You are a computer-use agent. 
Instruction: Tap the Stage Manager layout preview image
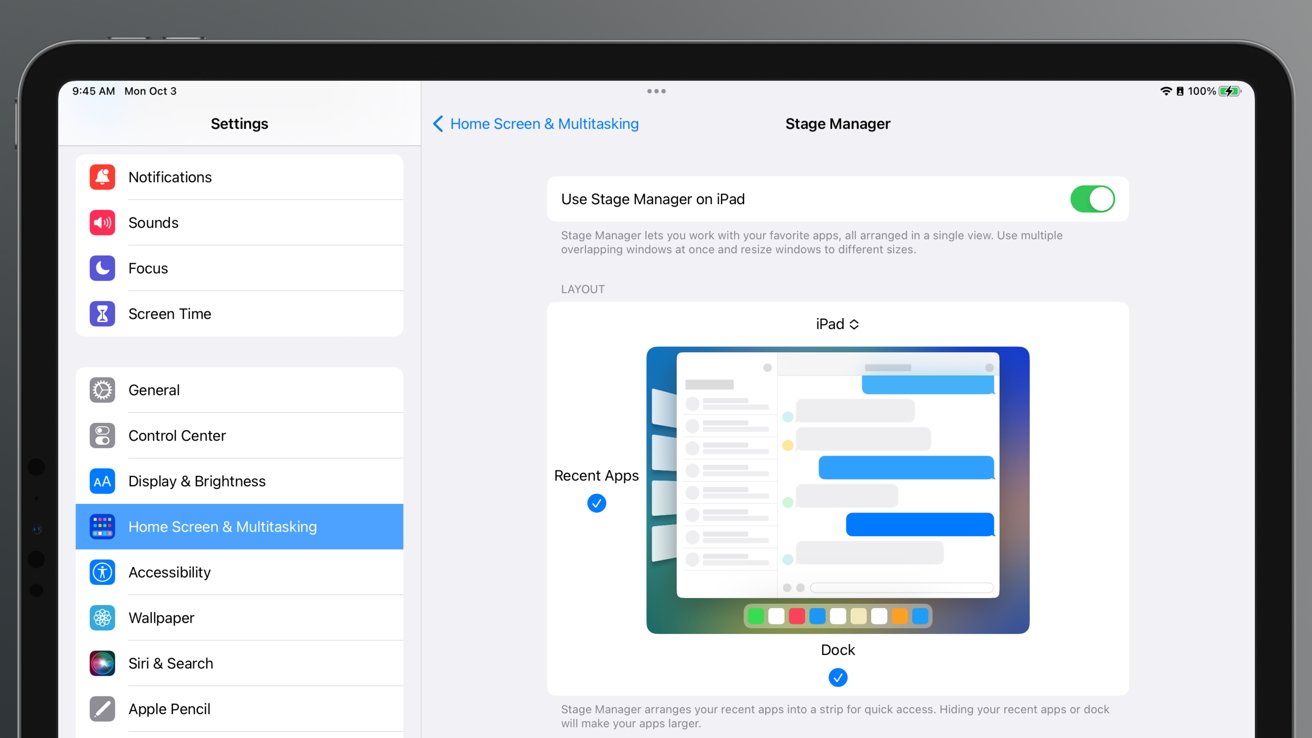pos(838,490)
